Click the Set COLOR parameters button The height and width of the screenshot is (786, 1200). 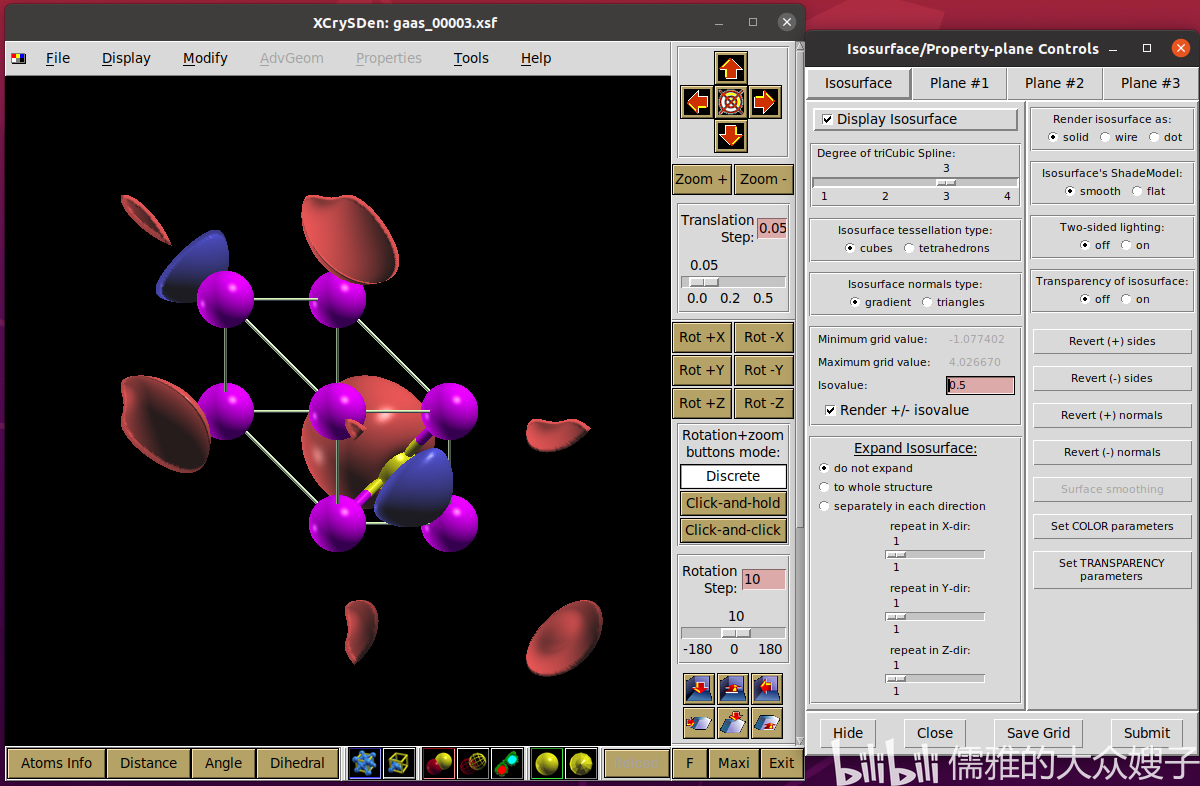[x=1112, y=526]
